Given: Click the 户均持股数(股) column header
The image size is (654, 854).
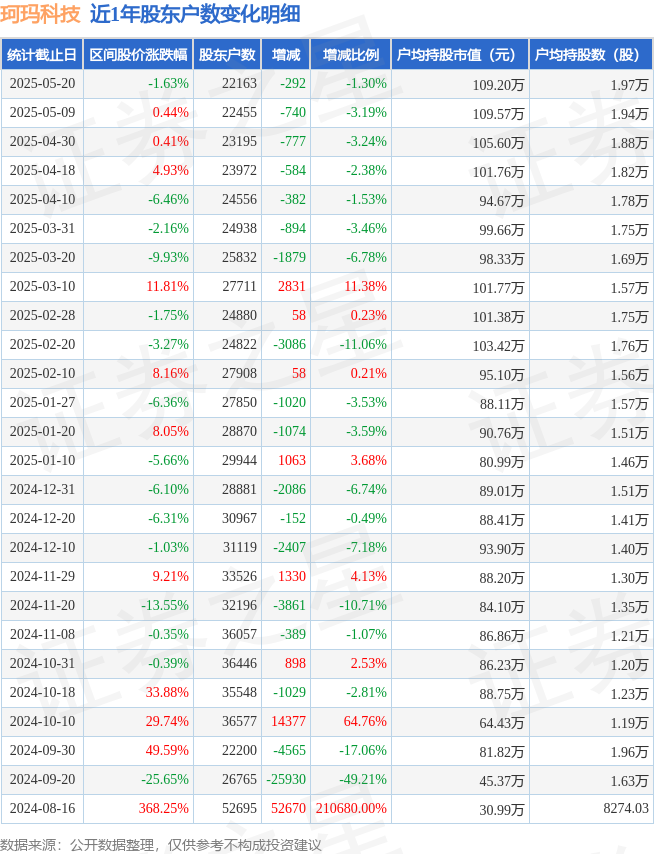Looking at the screenshot, I should click(x=591, y=54).
